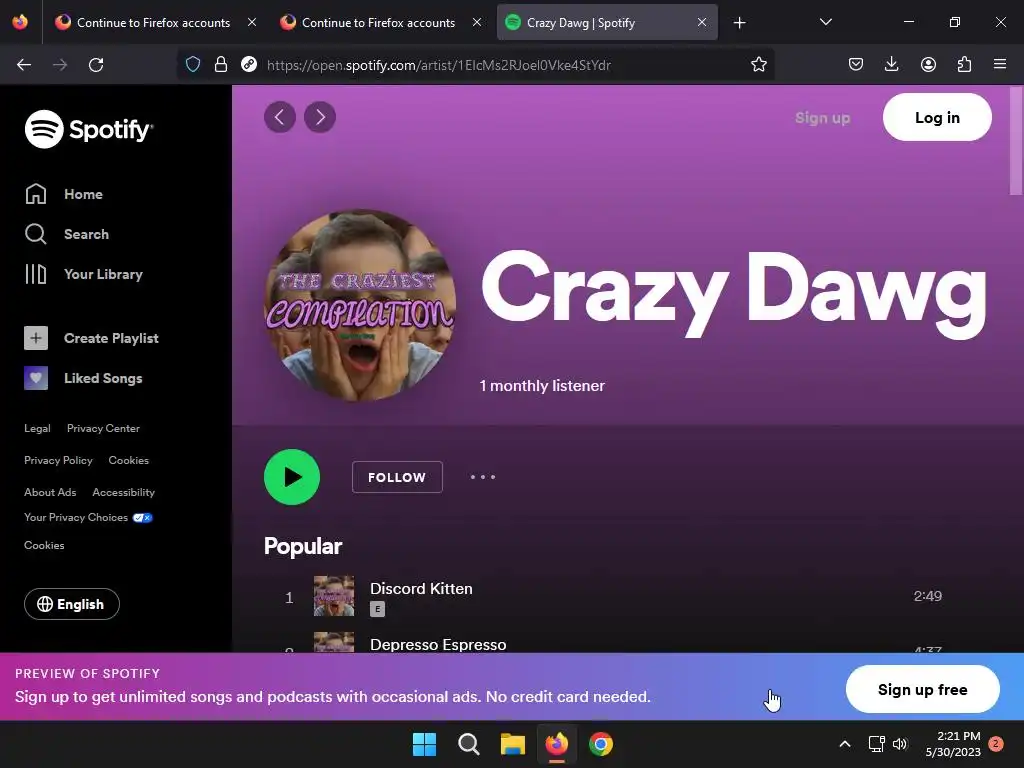The image size is (1024, 768).
Task: Click the tracking protection shield icon
Action: click(x=193, y=65)
